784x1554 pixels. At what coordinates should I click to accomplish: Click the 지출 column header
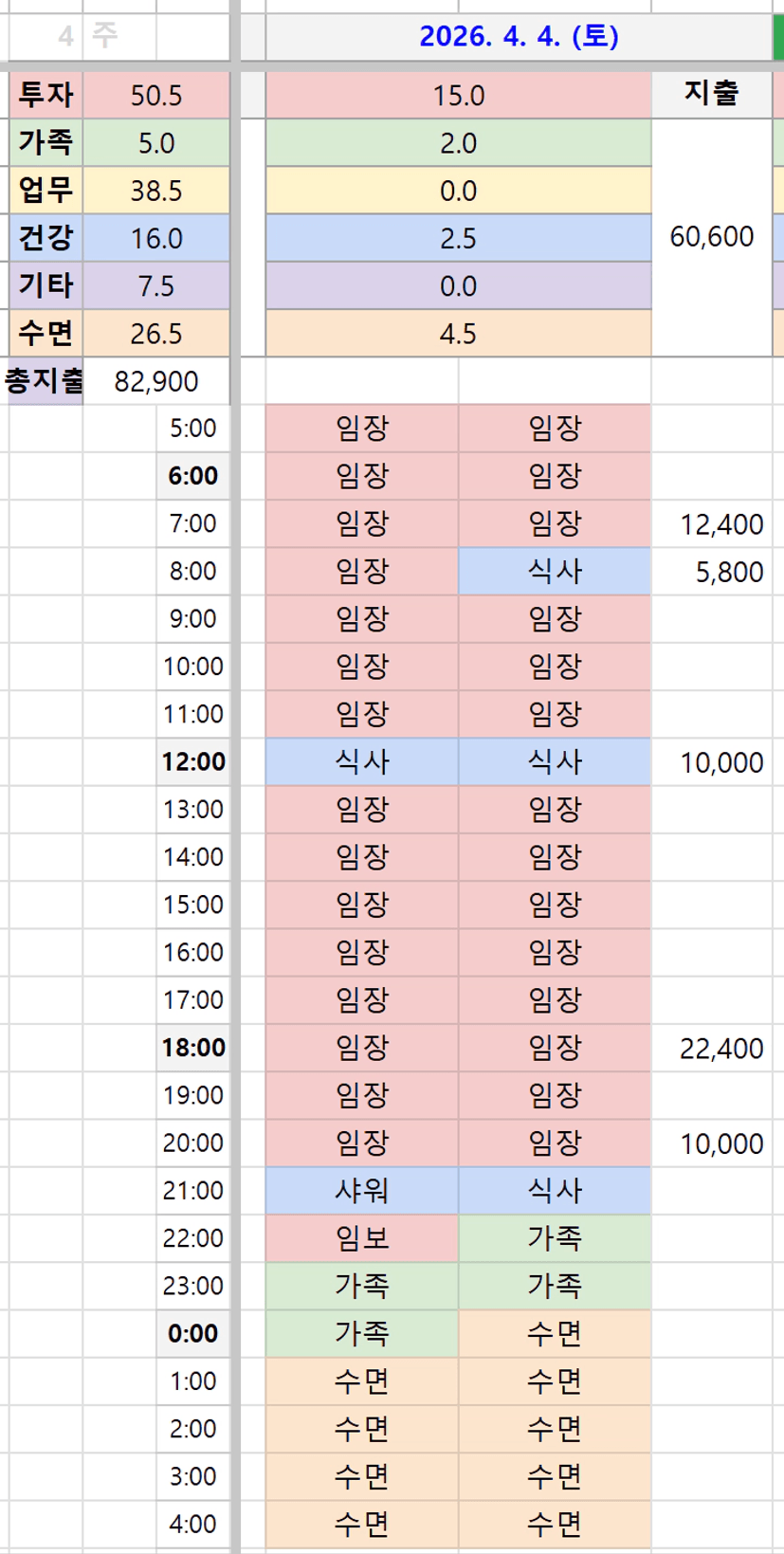(711, 94)
